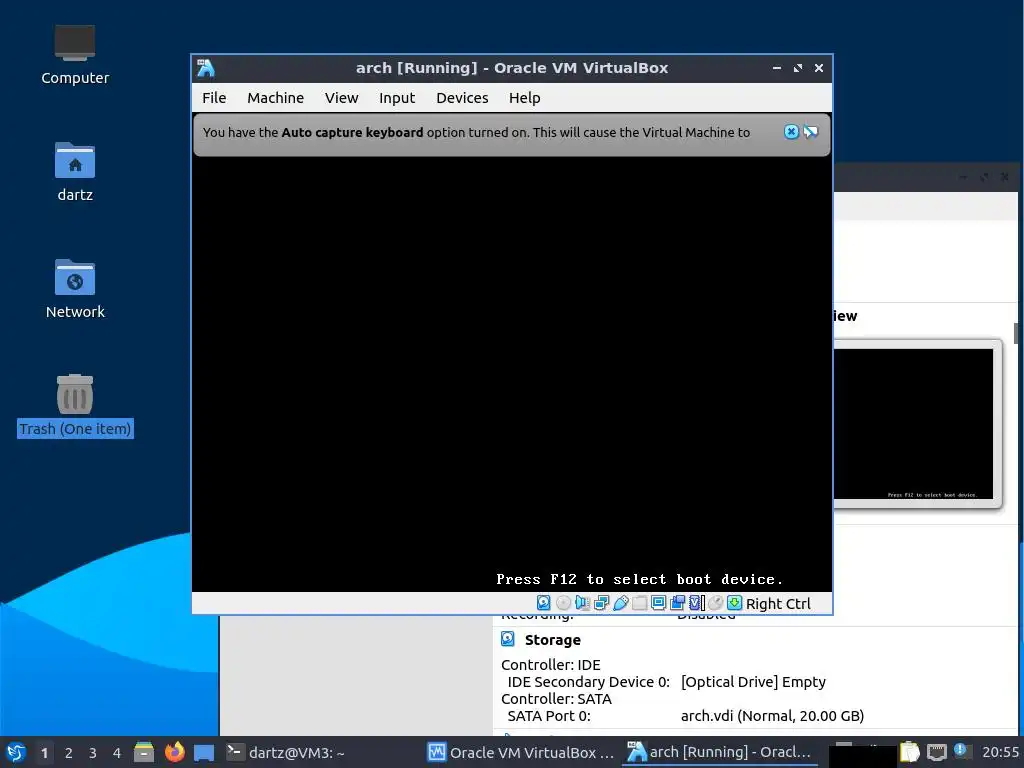Switch to workspace 4
This screenshot has width=1024, height=768.
[117, 753]
